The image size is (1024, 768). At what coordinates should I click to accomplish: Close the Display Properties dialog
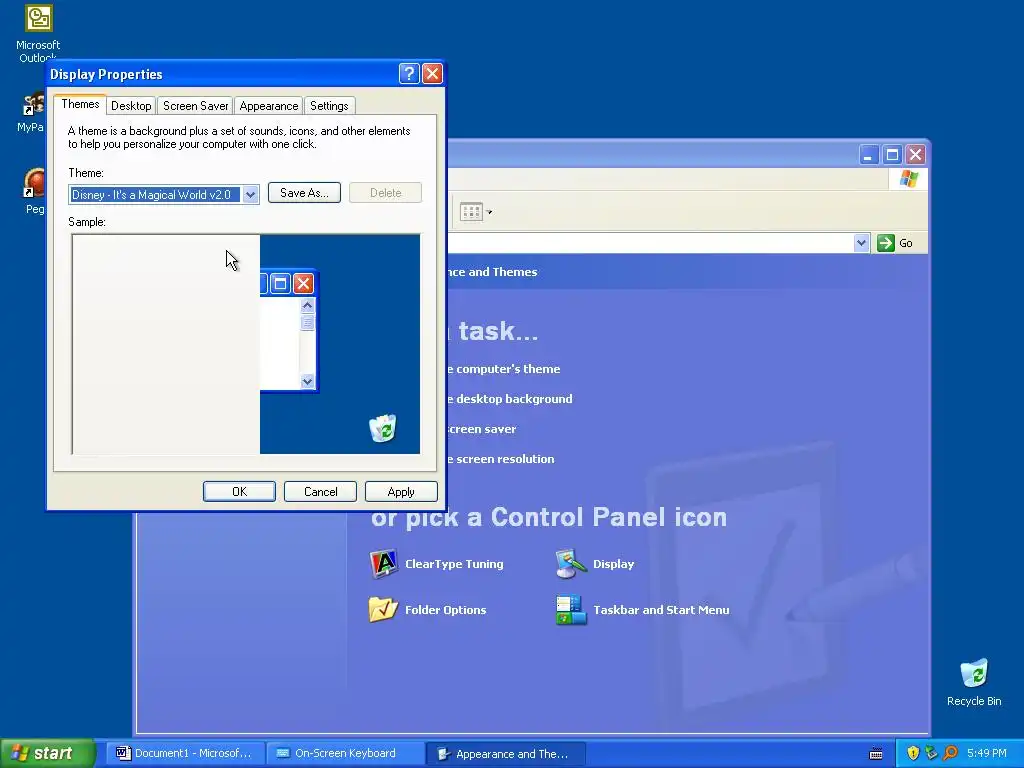click(432, 74)
